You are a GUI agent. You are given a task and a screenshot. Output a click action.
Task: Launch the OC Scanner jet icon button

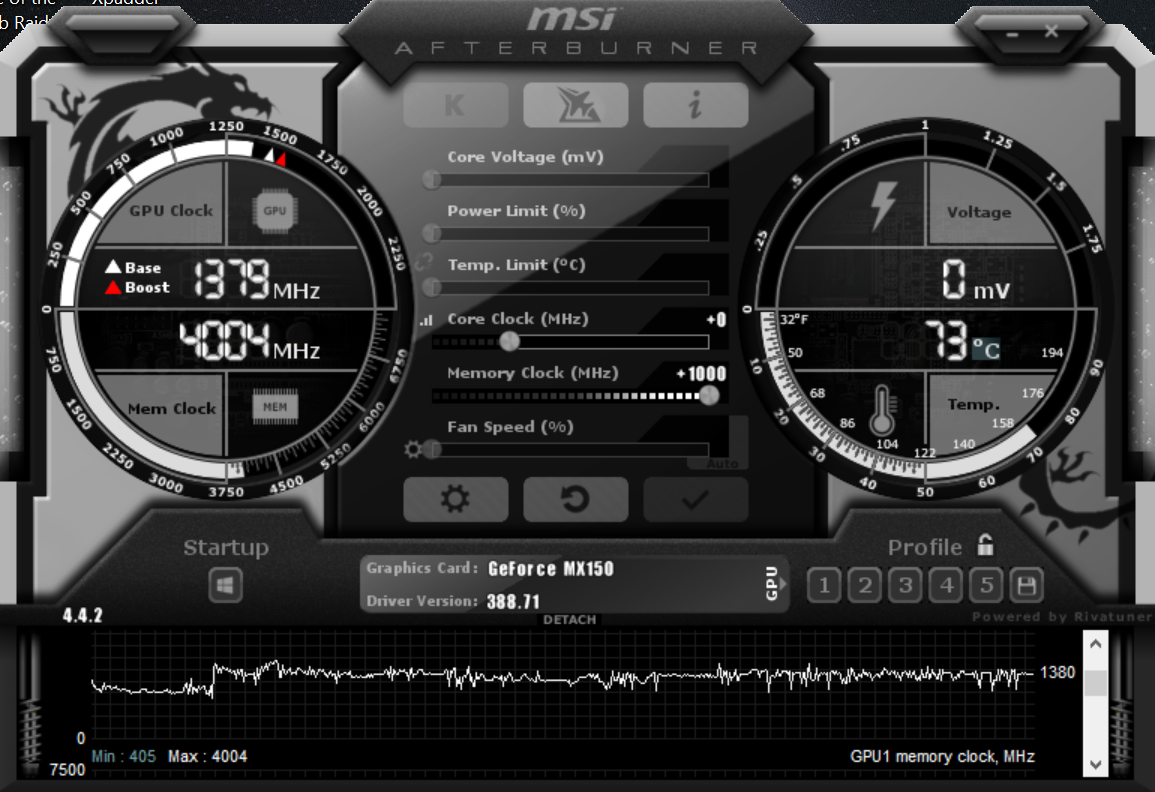tap(575, 105)
